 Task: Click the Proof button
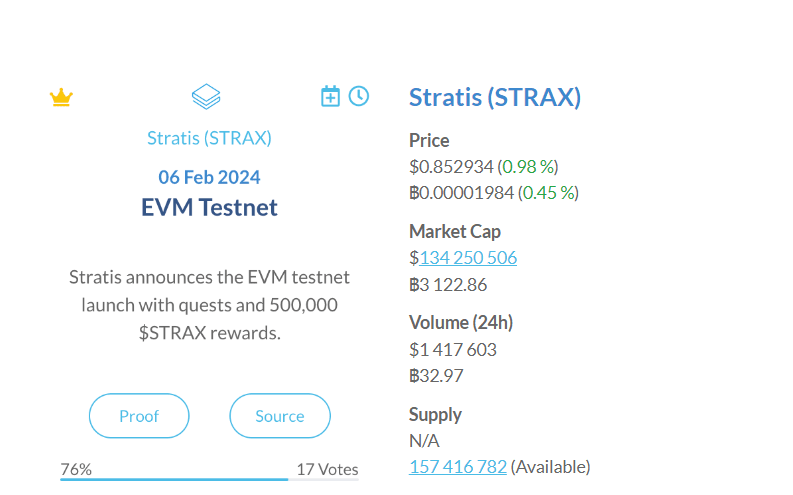pyautogui.click(x=139, y=416)
